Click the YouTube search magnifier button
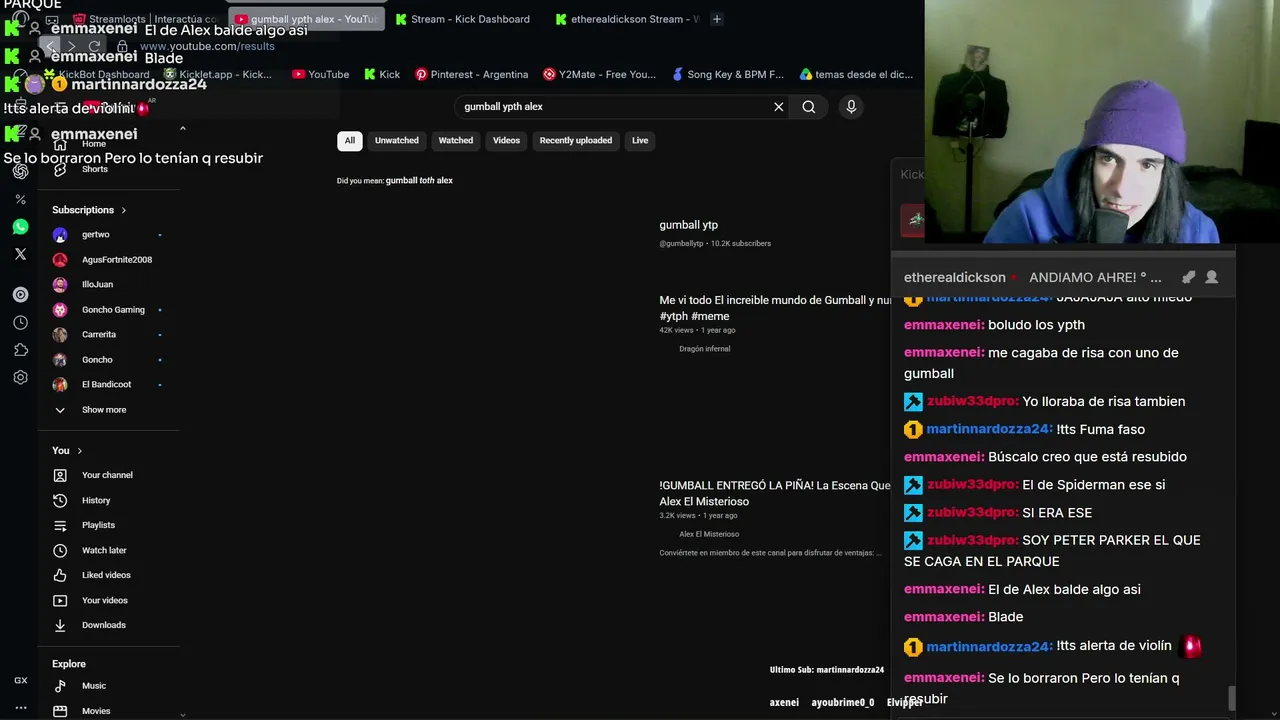 [809, 107]
